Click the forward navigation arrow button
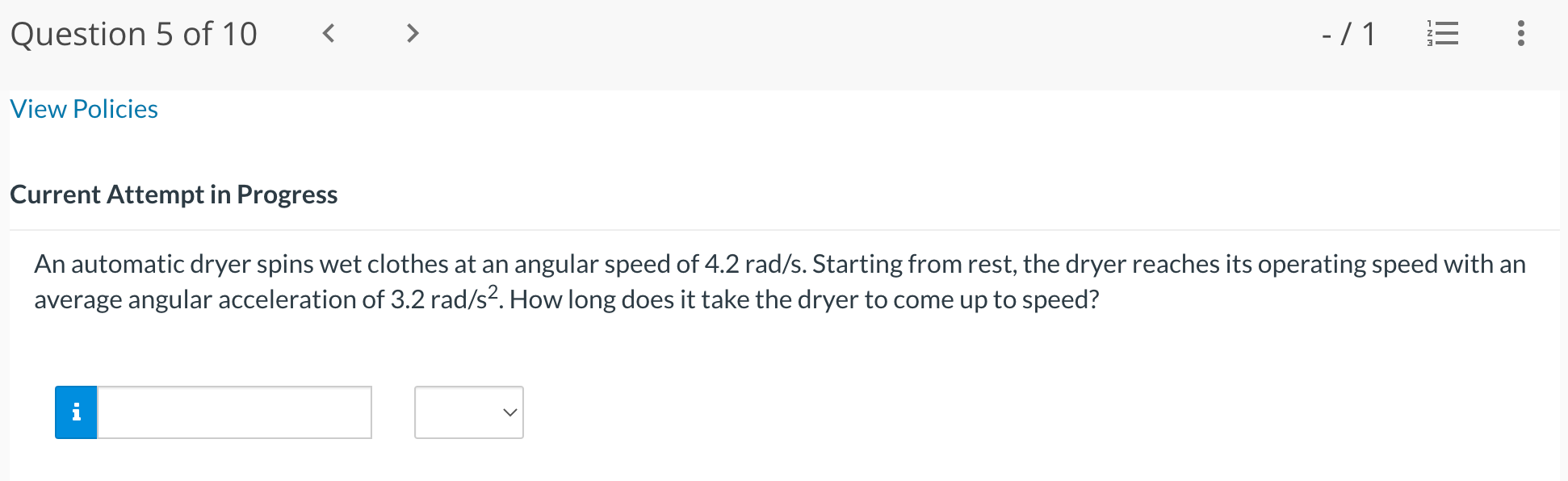Screen dimensions: 1568x481 [x=412, y=33]
